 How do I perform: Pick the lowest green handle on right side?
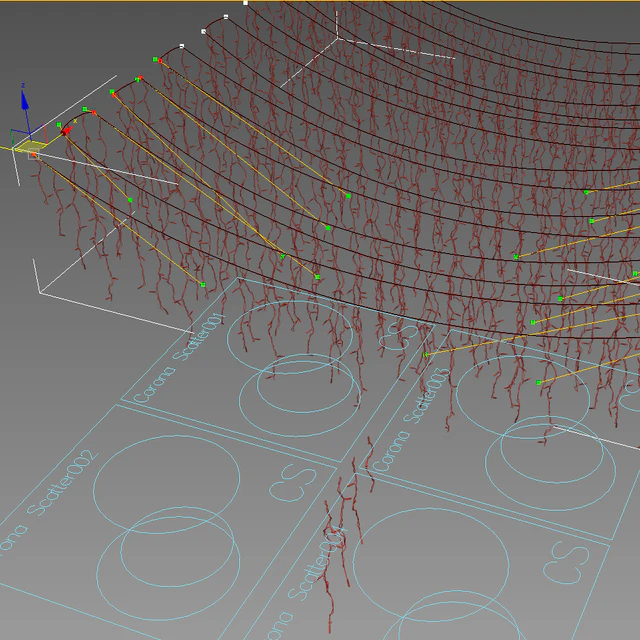click(539, 382)
